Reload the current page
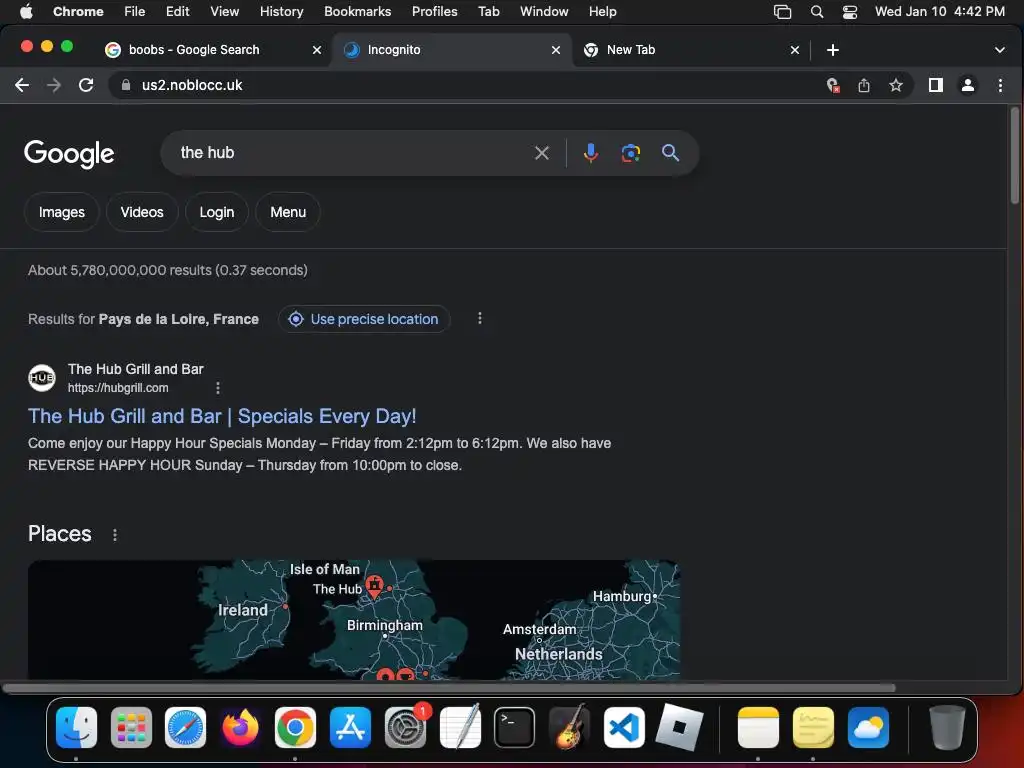1024x768 pixels. [x=86, y=85]
